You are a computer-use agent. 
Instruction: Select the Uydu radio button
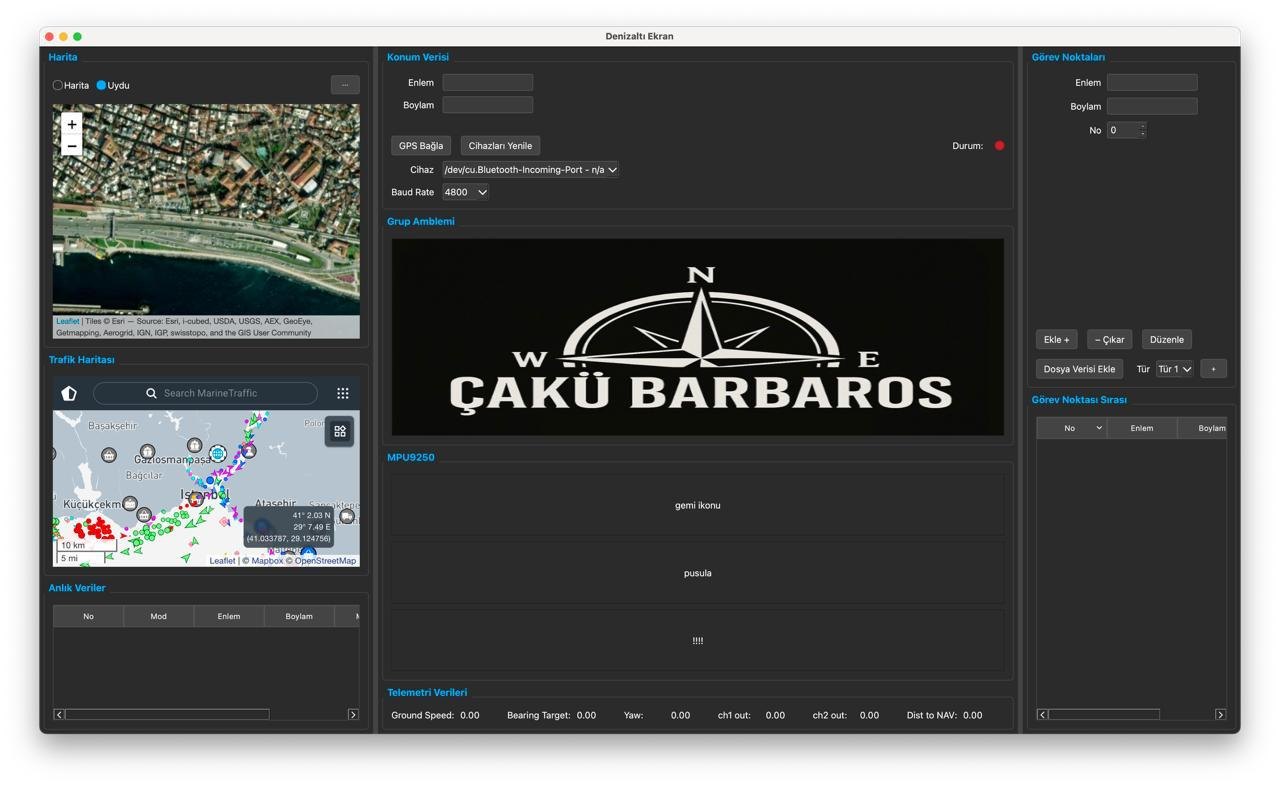[101, 85]
